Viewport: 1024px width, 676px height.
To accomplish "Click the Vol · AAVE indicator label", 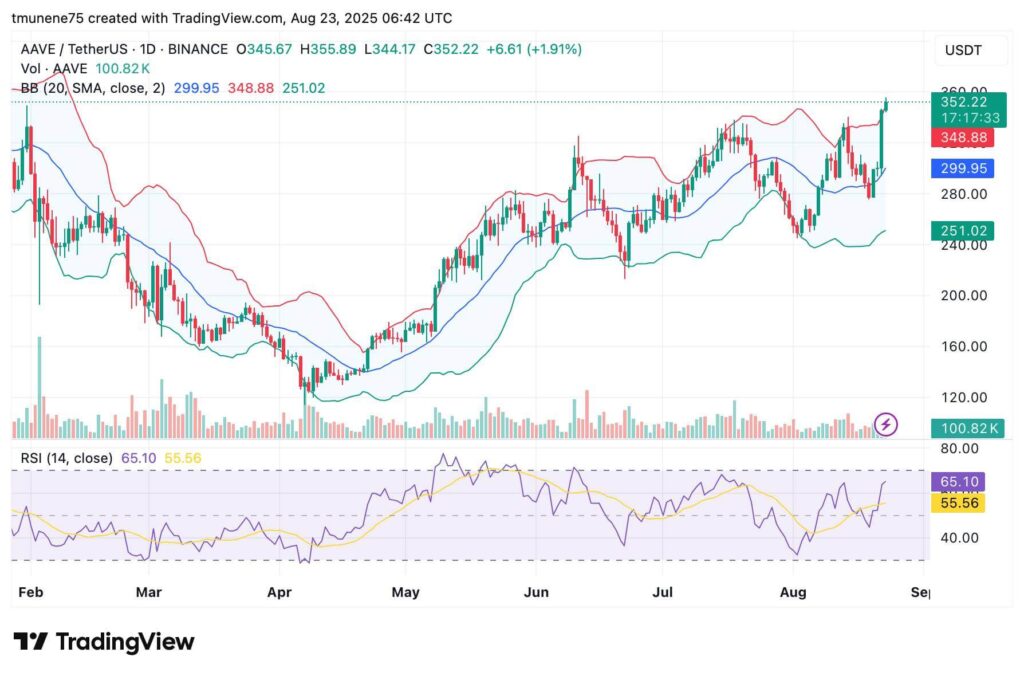I will coord(54,69).
